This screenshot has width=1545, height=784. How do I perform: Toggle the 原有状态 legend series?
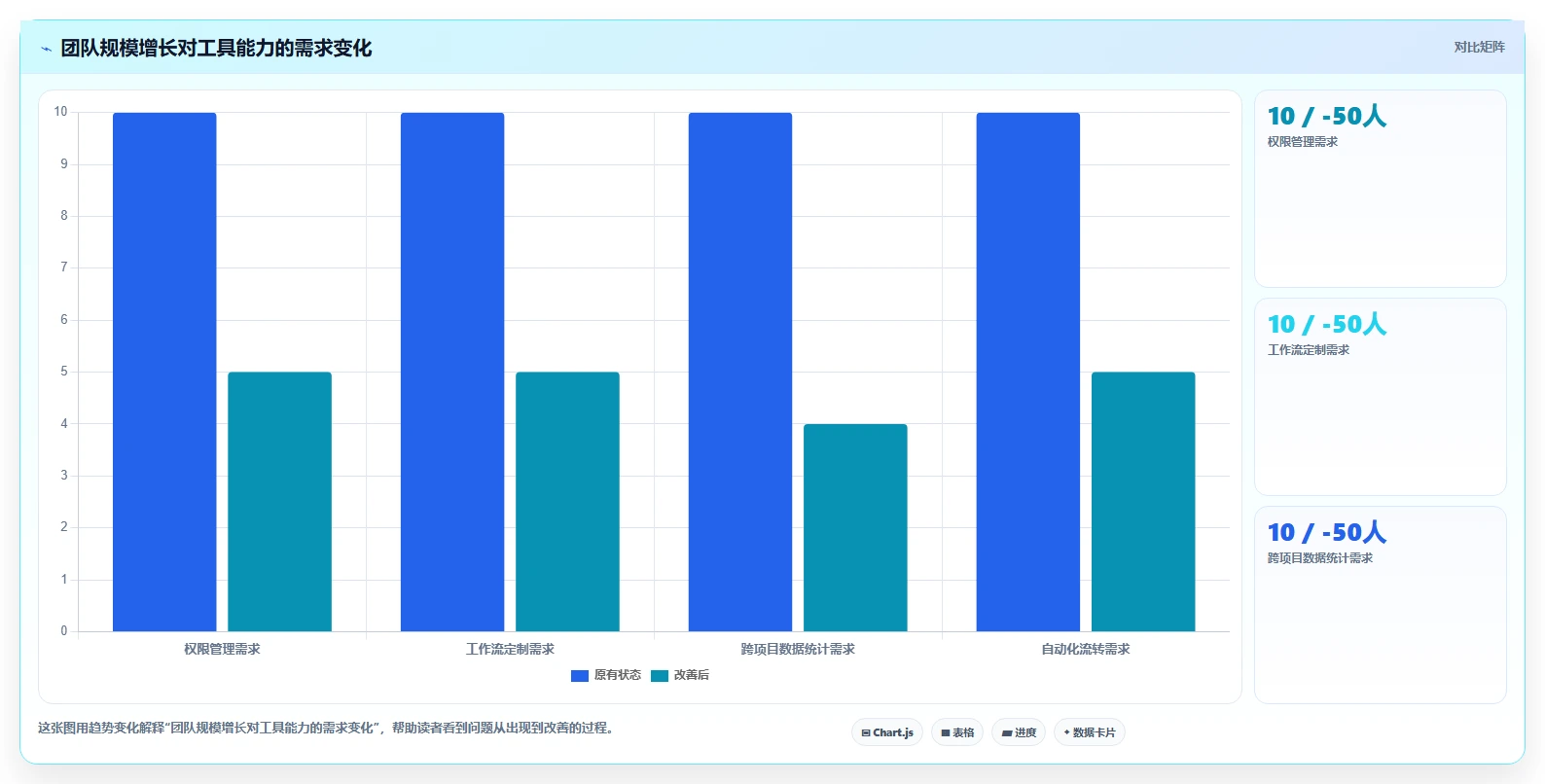click(606, 675)
